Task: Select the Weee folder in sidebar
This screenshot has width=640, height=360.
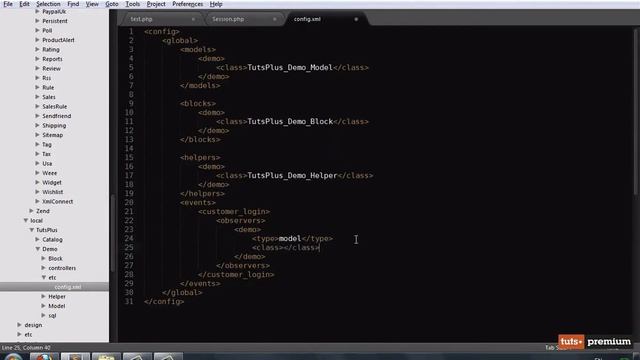Action: pyautogui.click(x=49, y=173)
